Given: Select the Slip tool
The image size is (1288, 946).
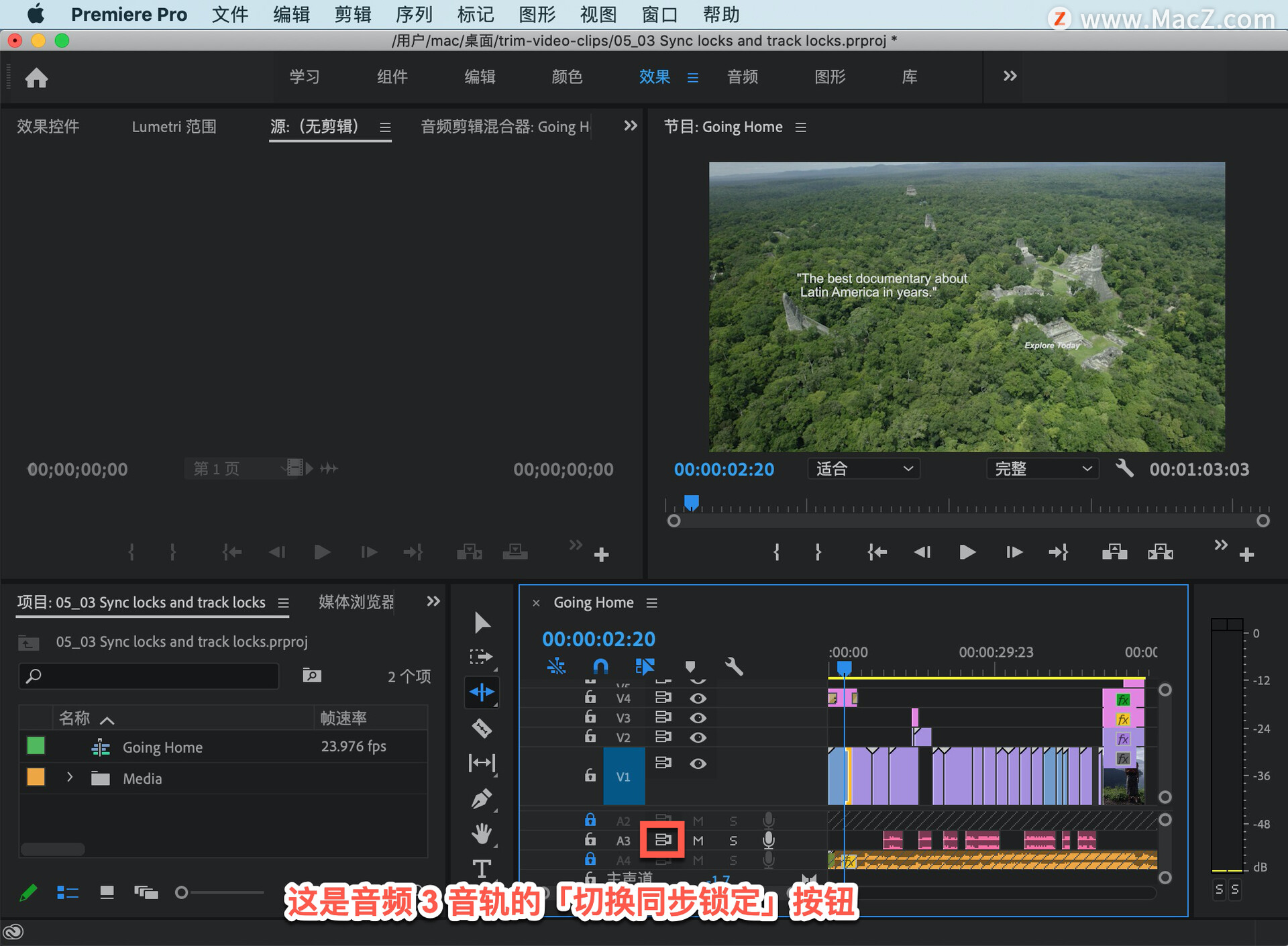Looking at the screenshot, I should (482, 763).
